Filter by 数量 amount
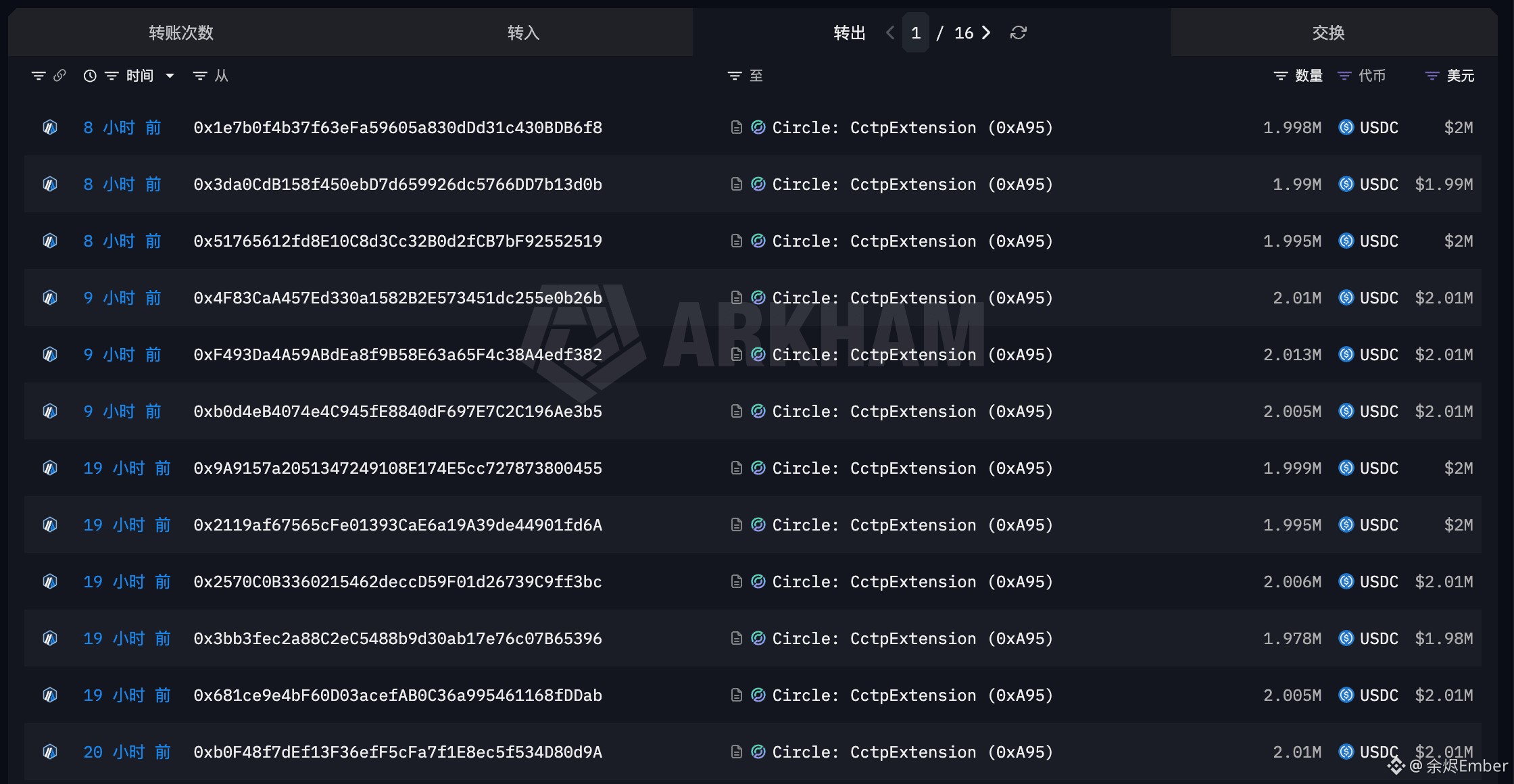Screen dimensions: 1514x784 (1281, 76)
